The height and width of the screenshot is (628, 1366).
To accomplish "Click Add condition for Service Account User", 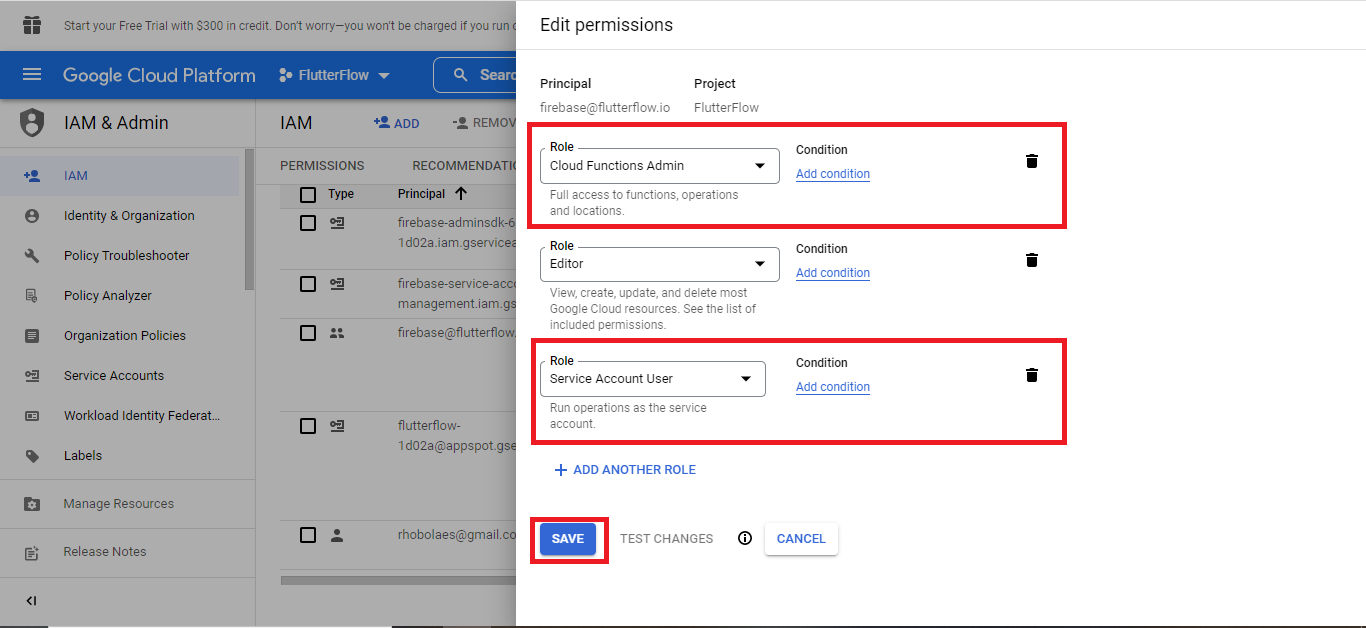I will click(x=833, y=387).
